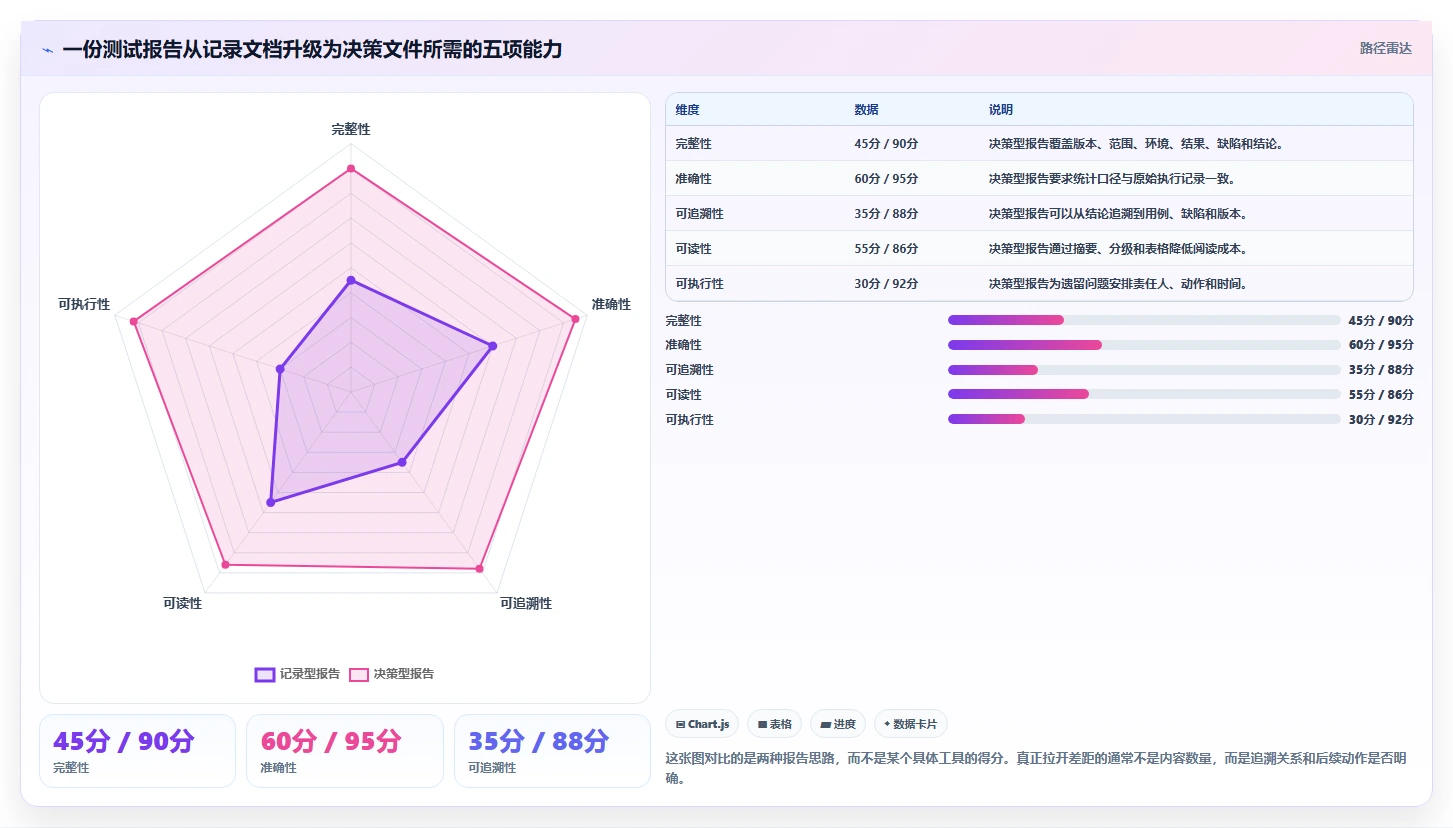Click the 完整性 progress bar
Viewport: 1453px width, 828px height.
(x=1144, y=320)
